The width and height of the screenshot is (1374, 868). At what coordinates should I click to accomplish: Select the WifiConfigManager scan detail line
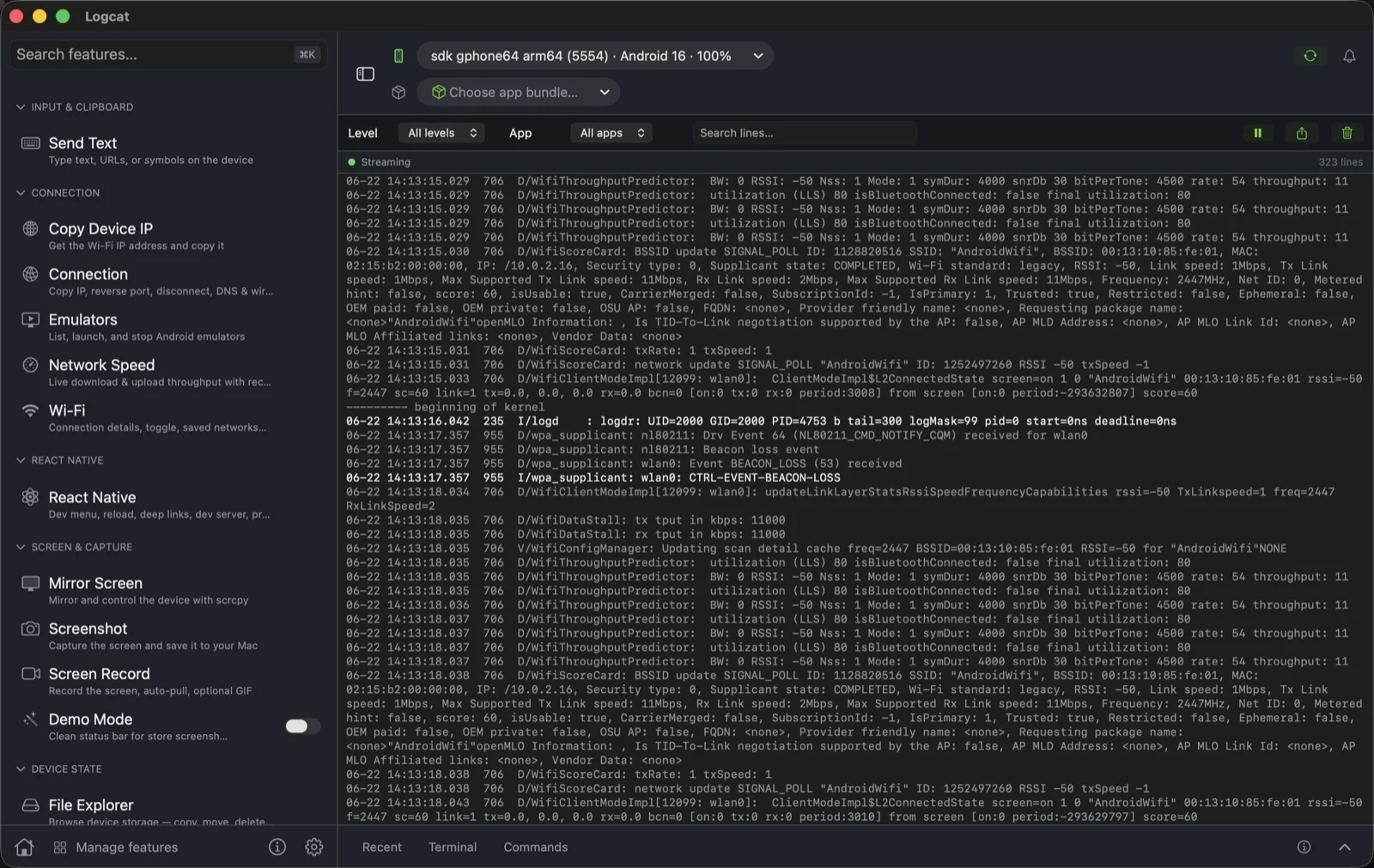pos(816,549)
